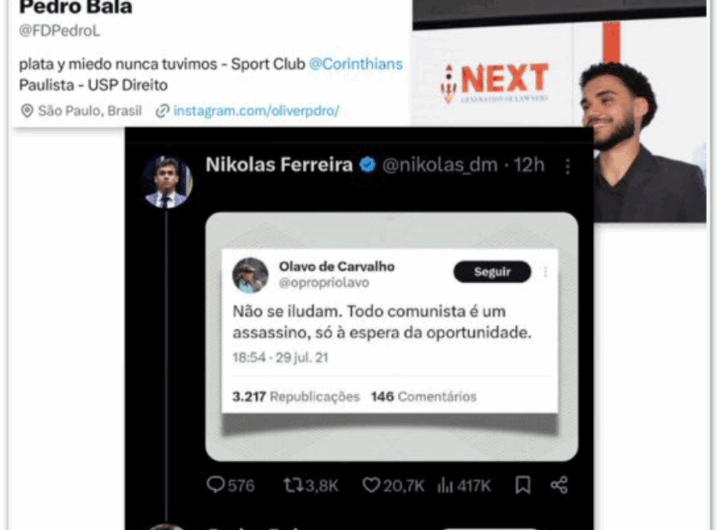Screen dimensions: 720x530
Task: Open the three-dot menu beside Seguir
Action: (x=546, y=272)
